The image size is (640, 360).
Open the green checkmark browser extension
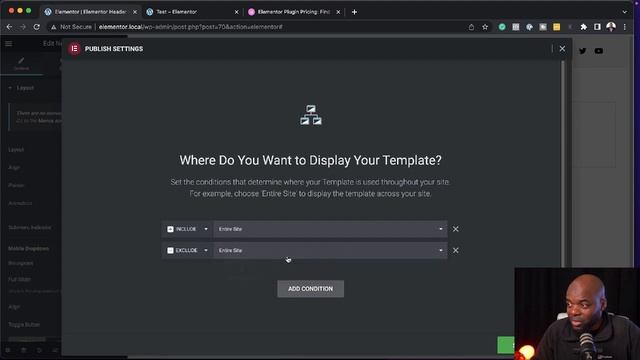(x=502, y=27)
